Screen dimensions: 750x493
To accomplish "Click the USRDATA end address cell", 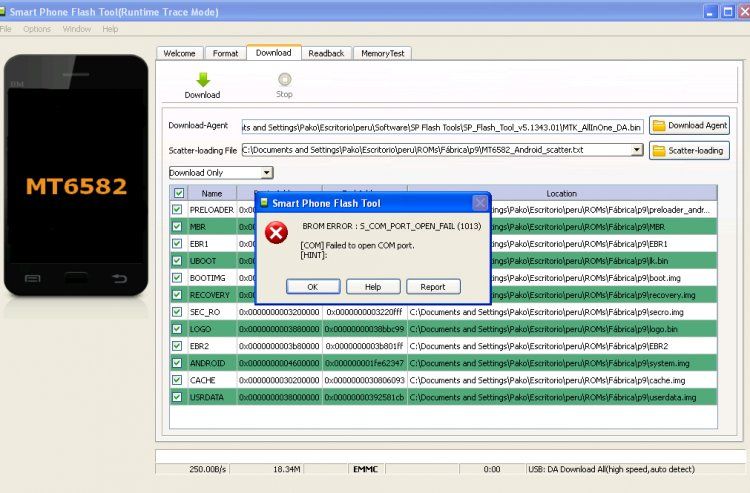I will (x=364, y=397).
